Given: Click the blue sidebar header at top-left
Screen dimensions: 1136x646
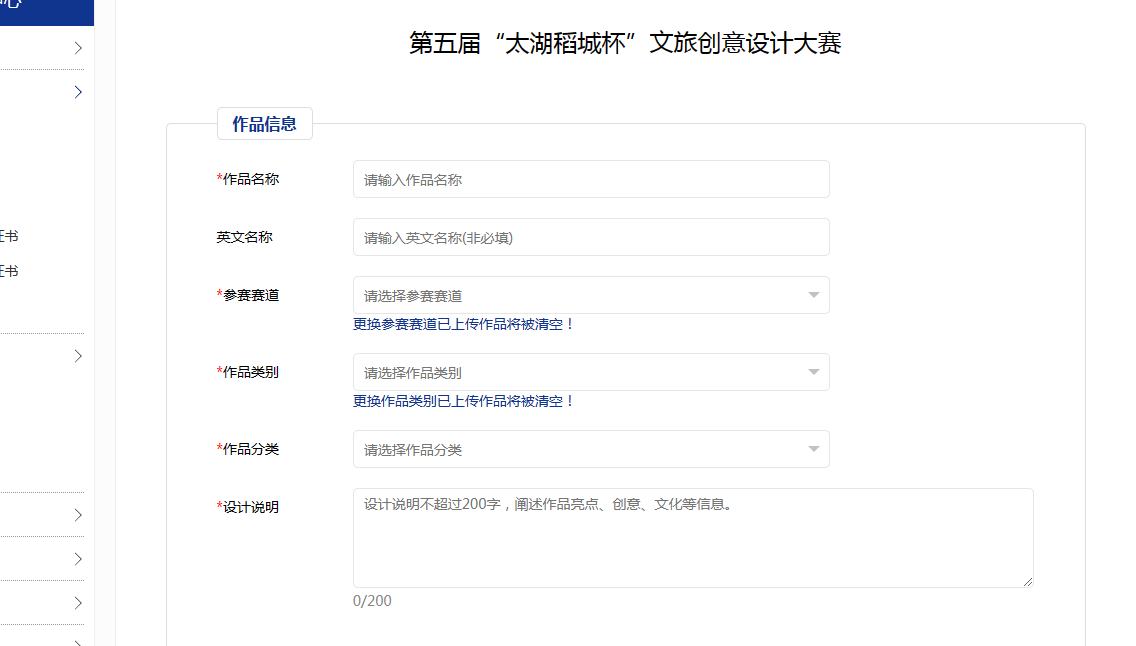Looking at the screenshot, I should coord(46,10).
